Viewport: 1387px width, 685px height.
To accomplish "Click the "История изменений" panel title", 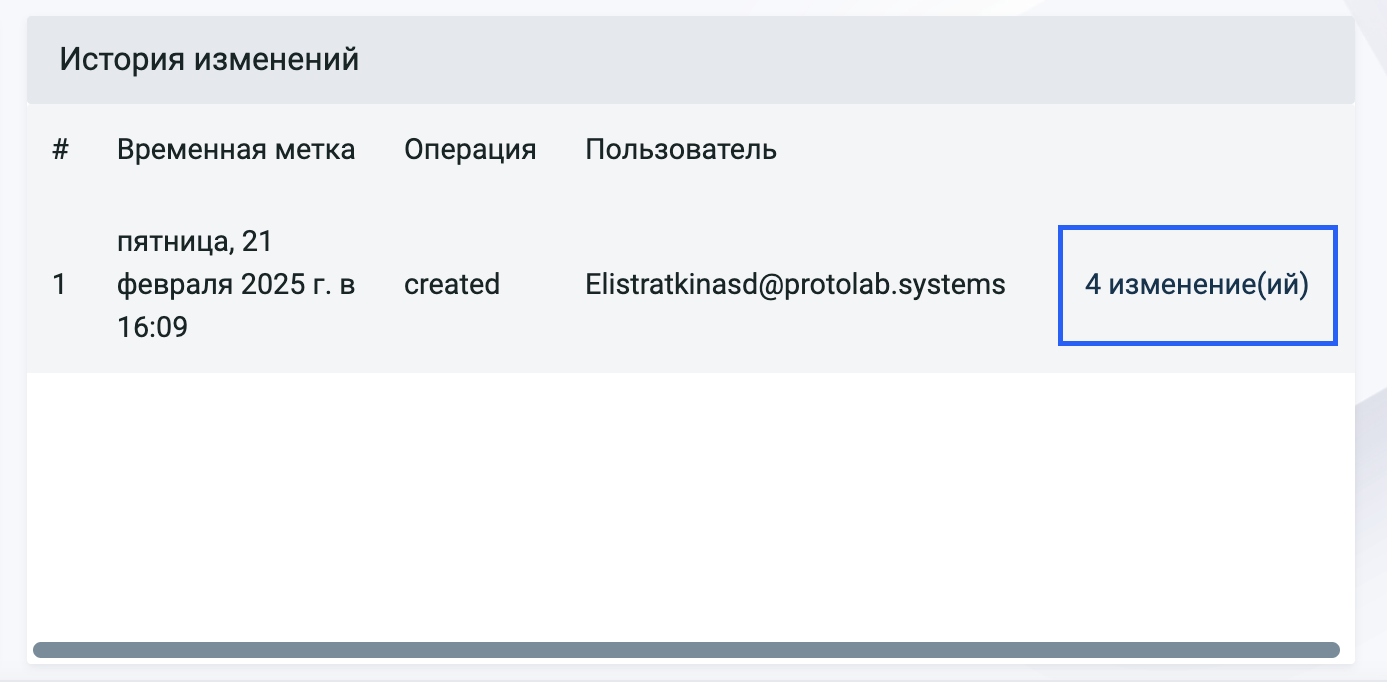I will pyautogui.click(x=209, y=60).
